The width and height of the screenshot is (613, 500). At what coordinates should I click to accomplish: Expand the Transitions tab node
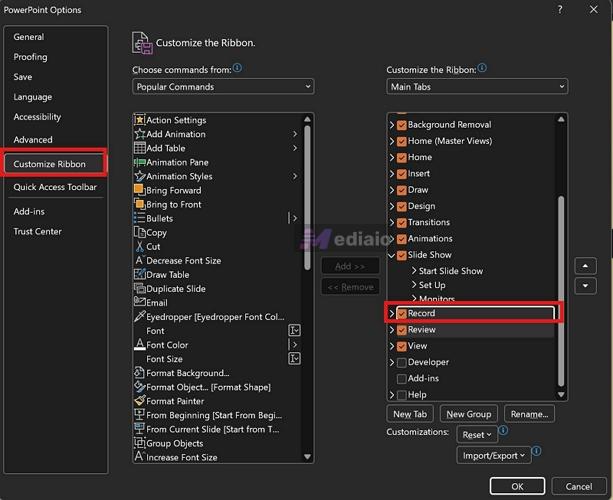click(x=392, y=222)
